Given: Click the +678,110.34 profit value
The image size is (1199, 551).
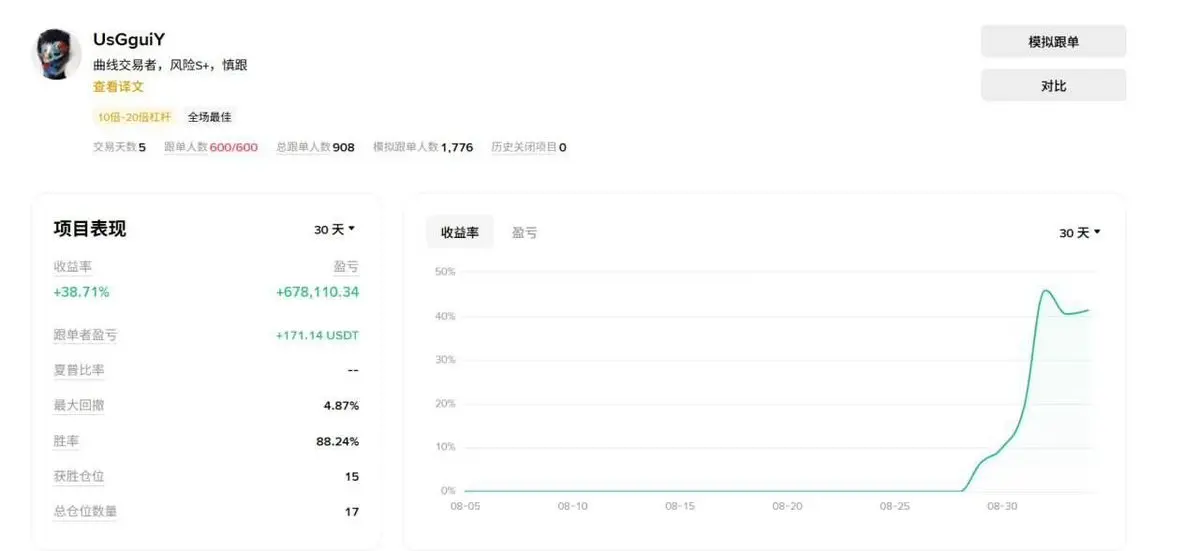Looking at the screenshot, I should (x=317, y=292).
